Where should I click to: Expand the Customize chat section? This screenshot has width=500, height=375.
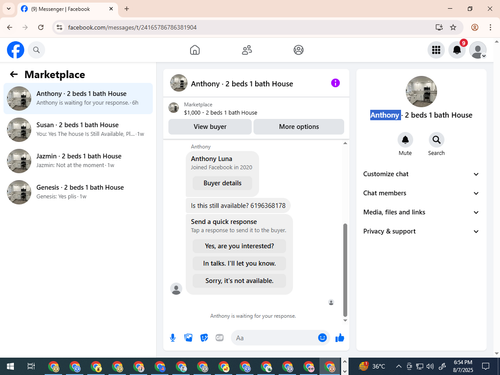point(421,174)
